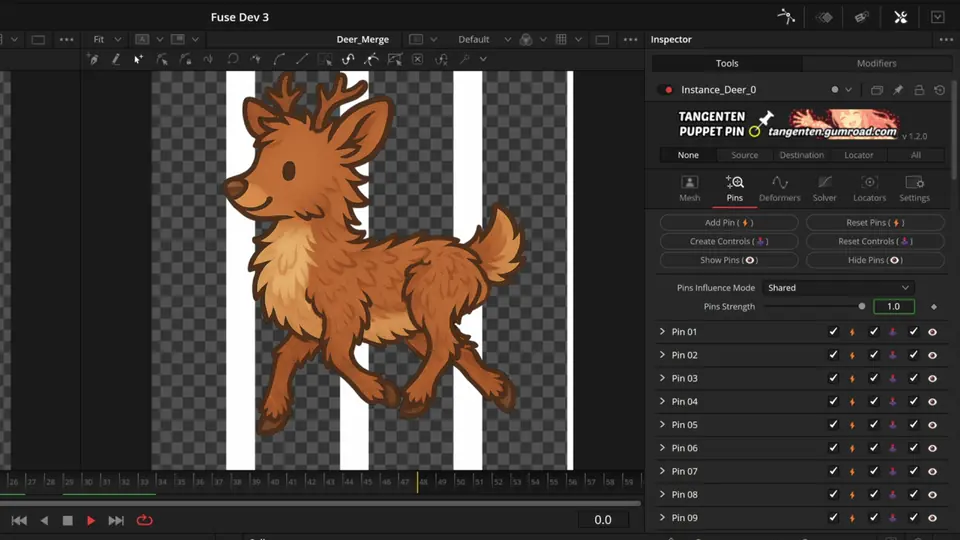Open the Fit zoom dropdown
The height and width of the screenshot is (540, 960).
tap(107, 39)
